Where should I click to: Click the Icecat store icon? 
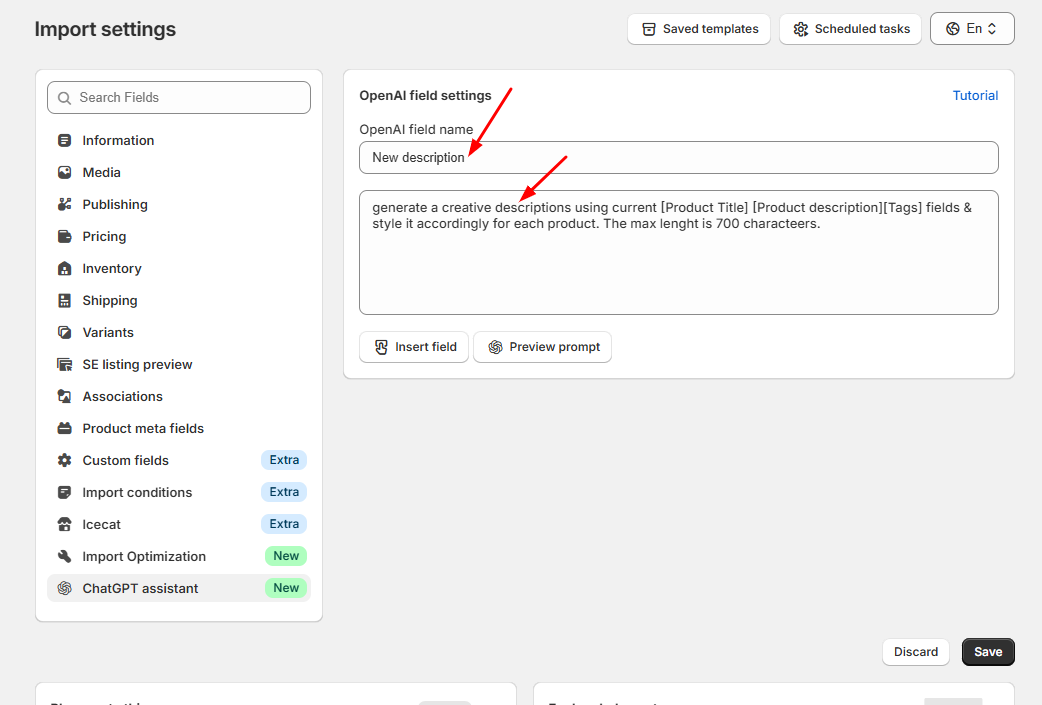click(x=64, y=524)
